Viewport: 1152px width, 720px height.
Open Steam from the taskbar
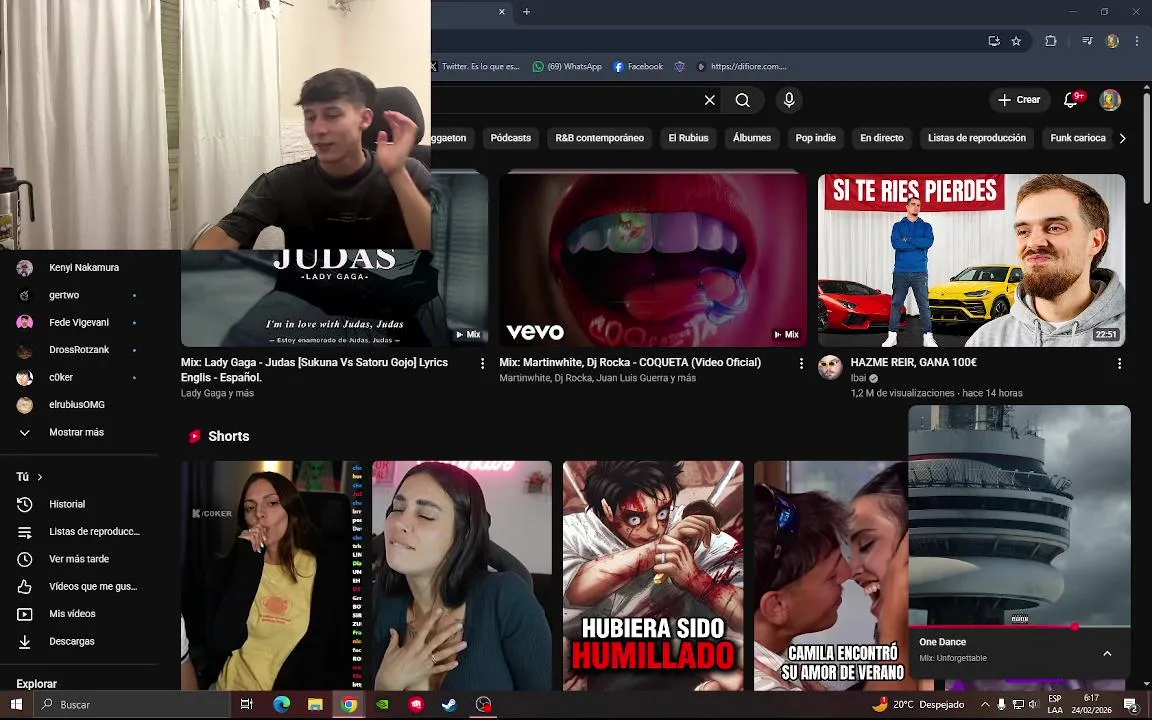tap(449, 705)
